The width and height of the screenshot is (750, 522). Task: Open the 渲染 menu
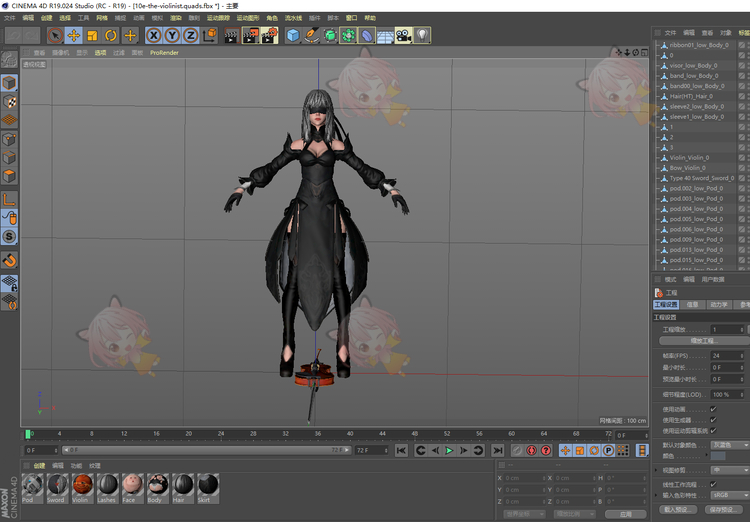176,18
